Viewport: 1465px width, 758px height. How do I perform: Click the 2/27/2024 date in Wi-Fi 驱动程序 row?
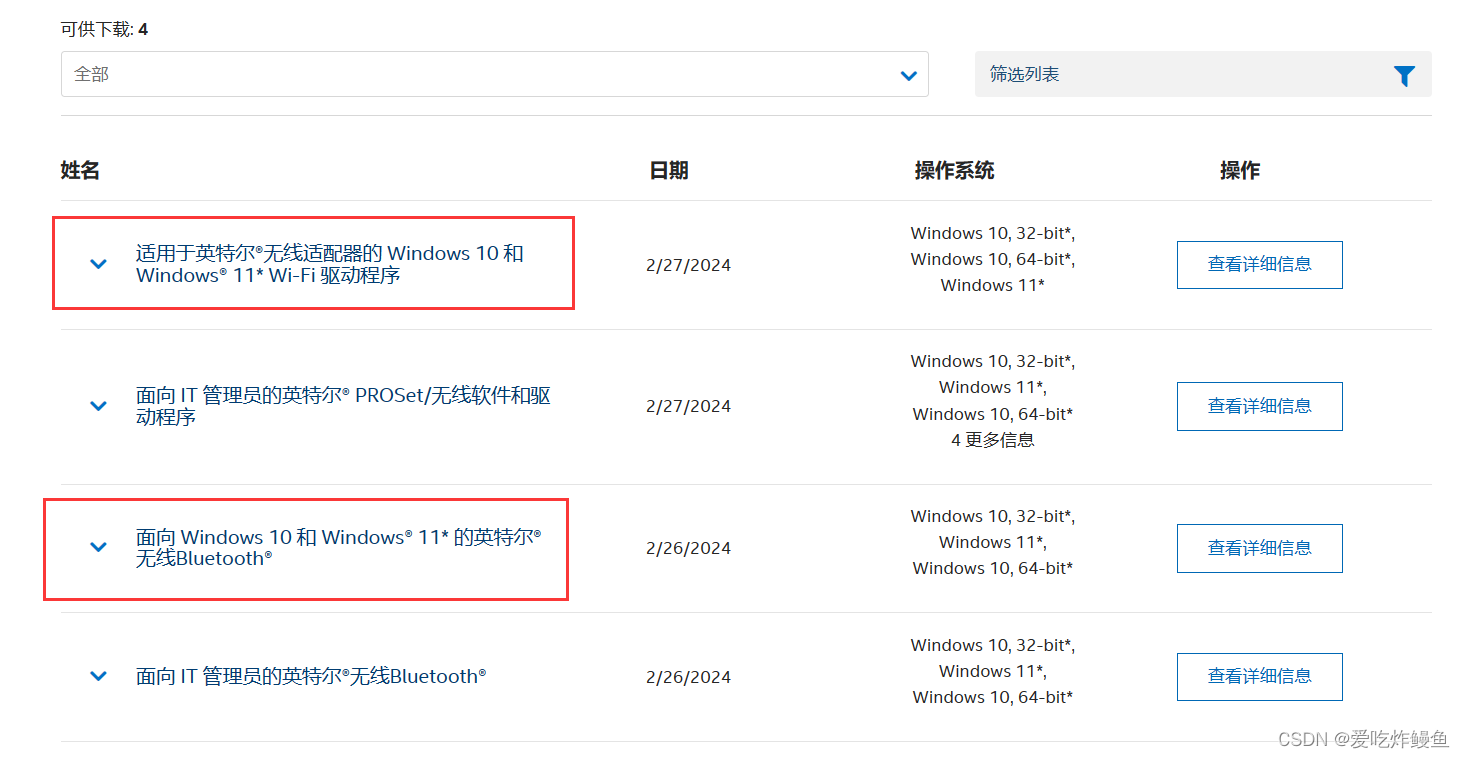click(x=688, y=265)
